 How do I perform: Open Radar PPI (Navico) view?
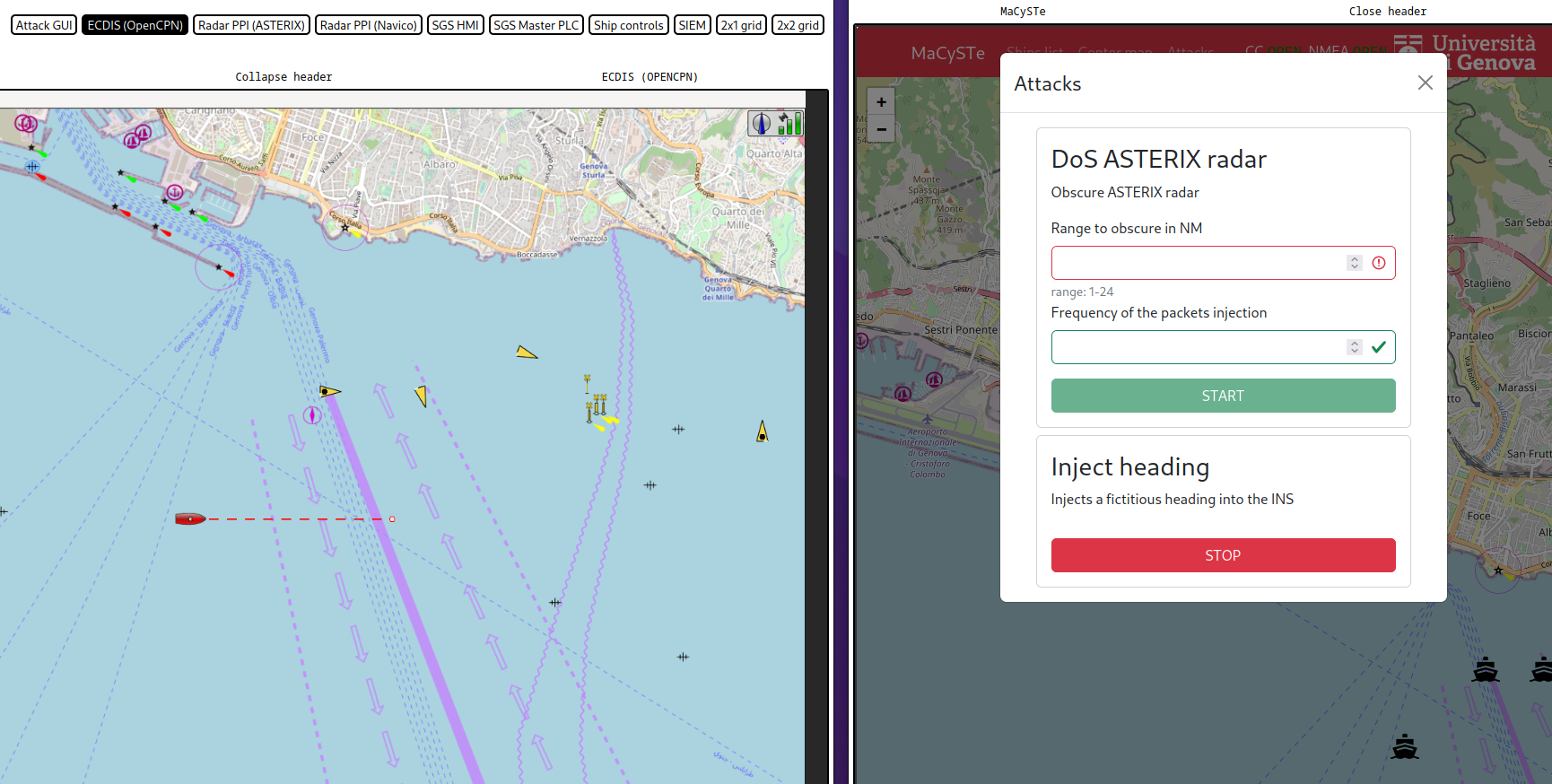click(369, 25)
